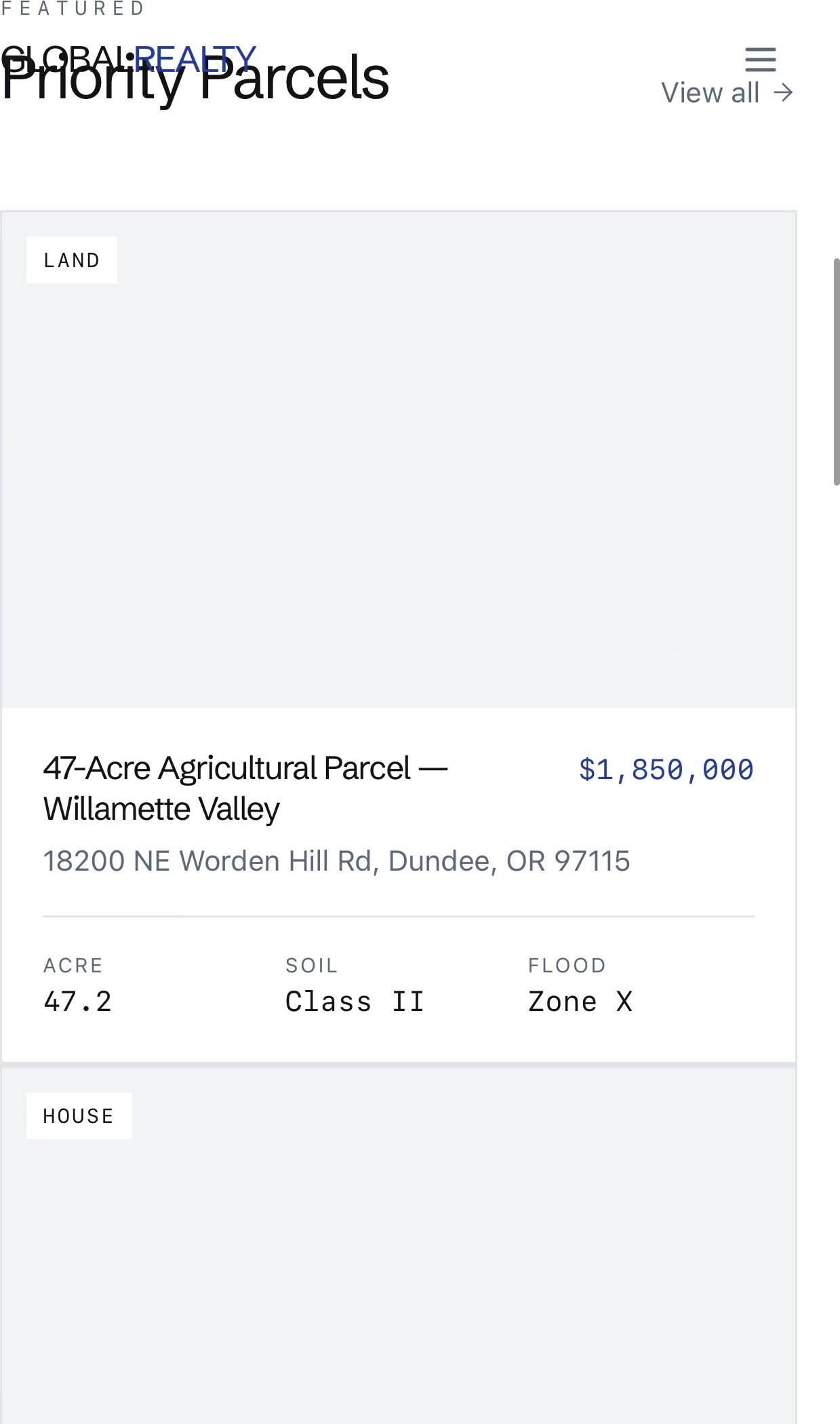This screenshot has width=840, height=1424.
Task: Click the HOUSE category badge
Action: click(x=79, y=1115)
